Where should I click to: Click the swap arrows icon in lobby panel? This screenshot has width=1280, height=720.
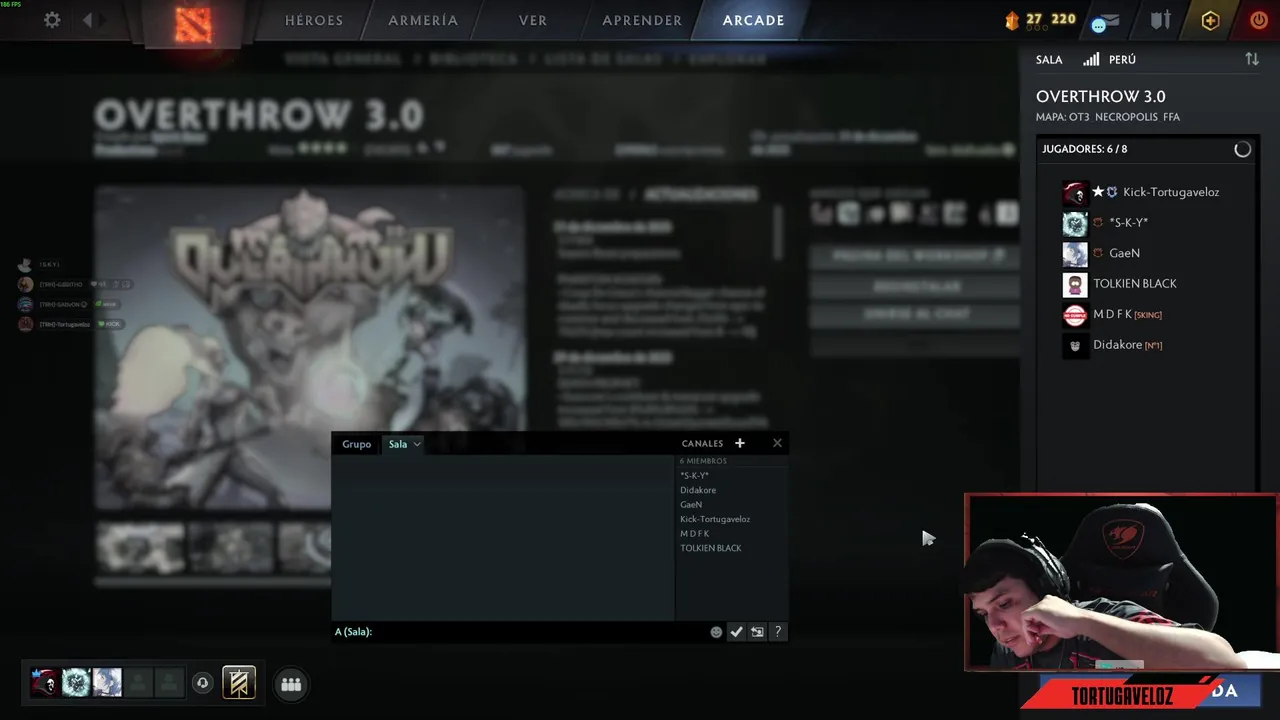1252,59
